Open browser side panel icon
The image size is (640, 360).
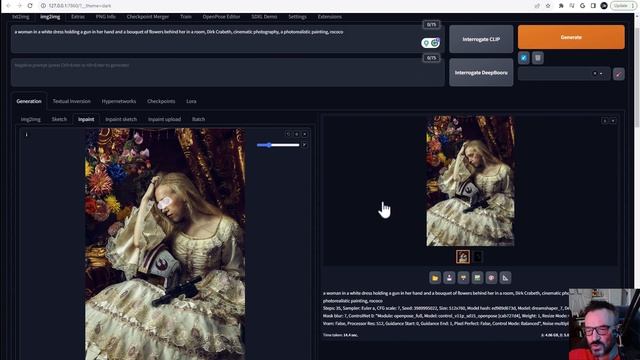(x=593, y=6)
